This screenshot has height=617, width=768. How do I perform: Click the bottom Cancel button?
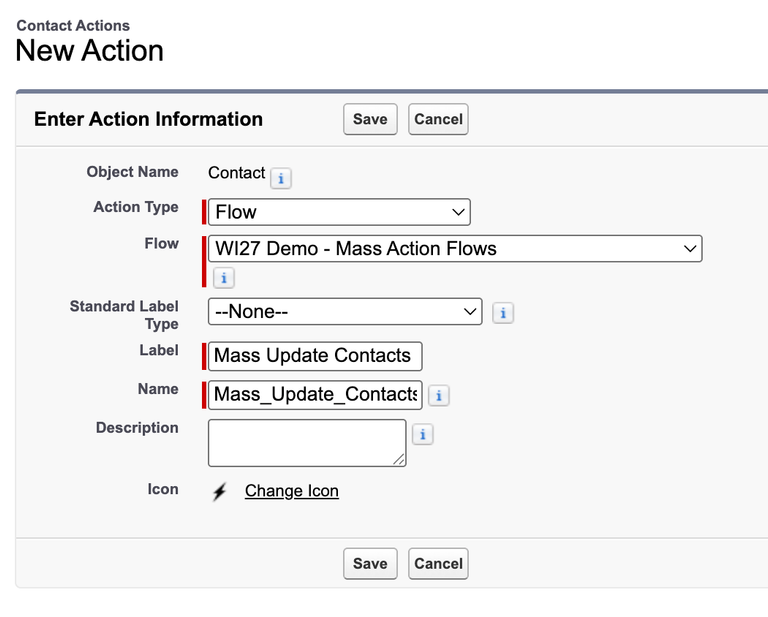point(438,564)
